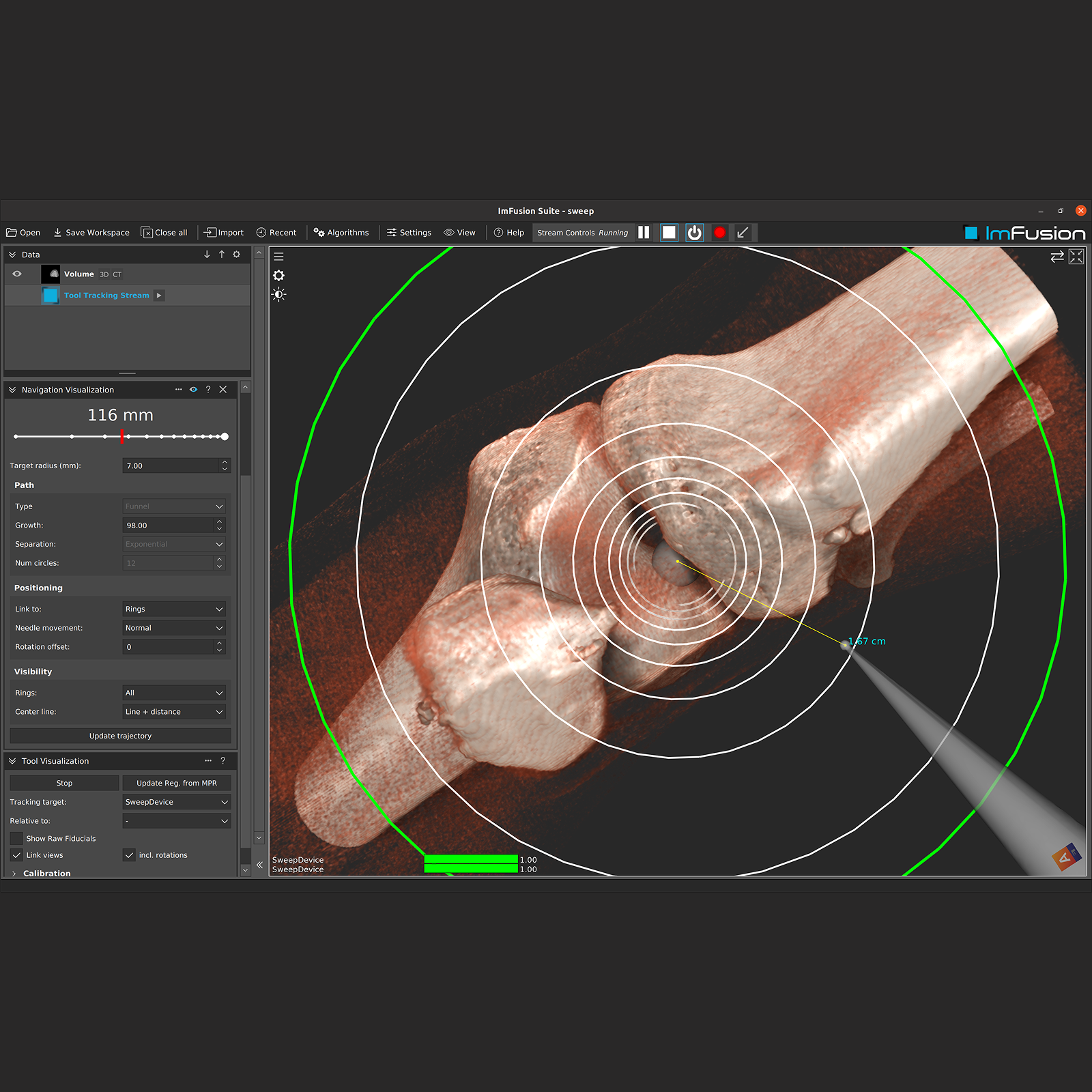Open the Center line dropdown

[175, 712]
